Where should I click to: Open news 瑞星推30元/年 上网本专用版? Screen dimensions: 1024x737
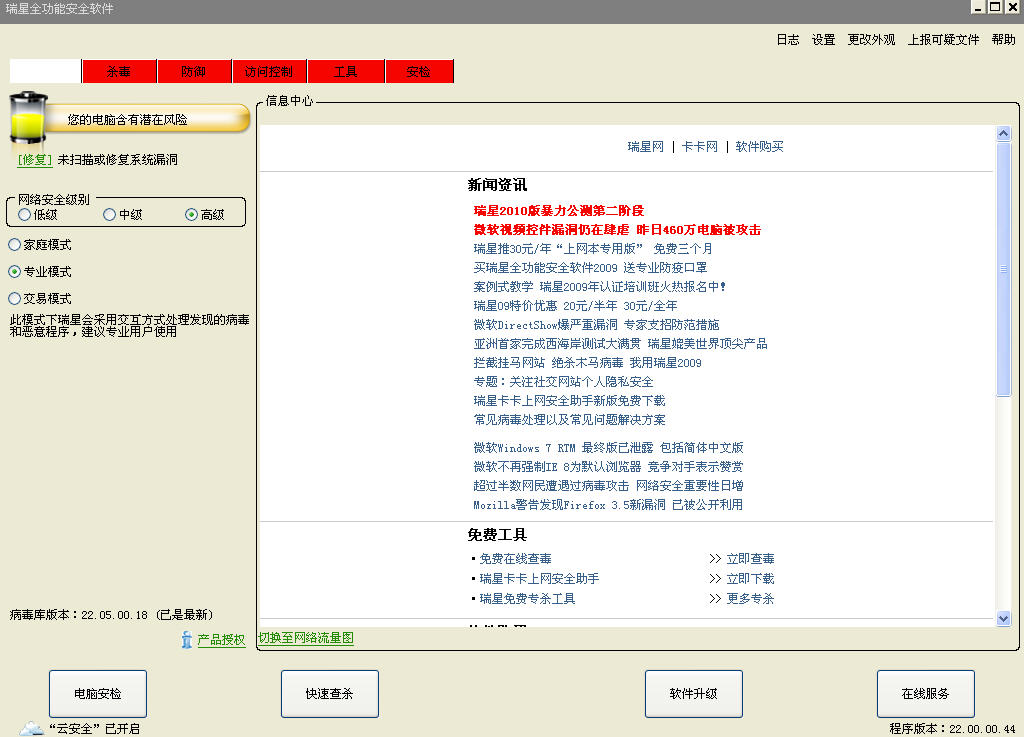(593, 249)
